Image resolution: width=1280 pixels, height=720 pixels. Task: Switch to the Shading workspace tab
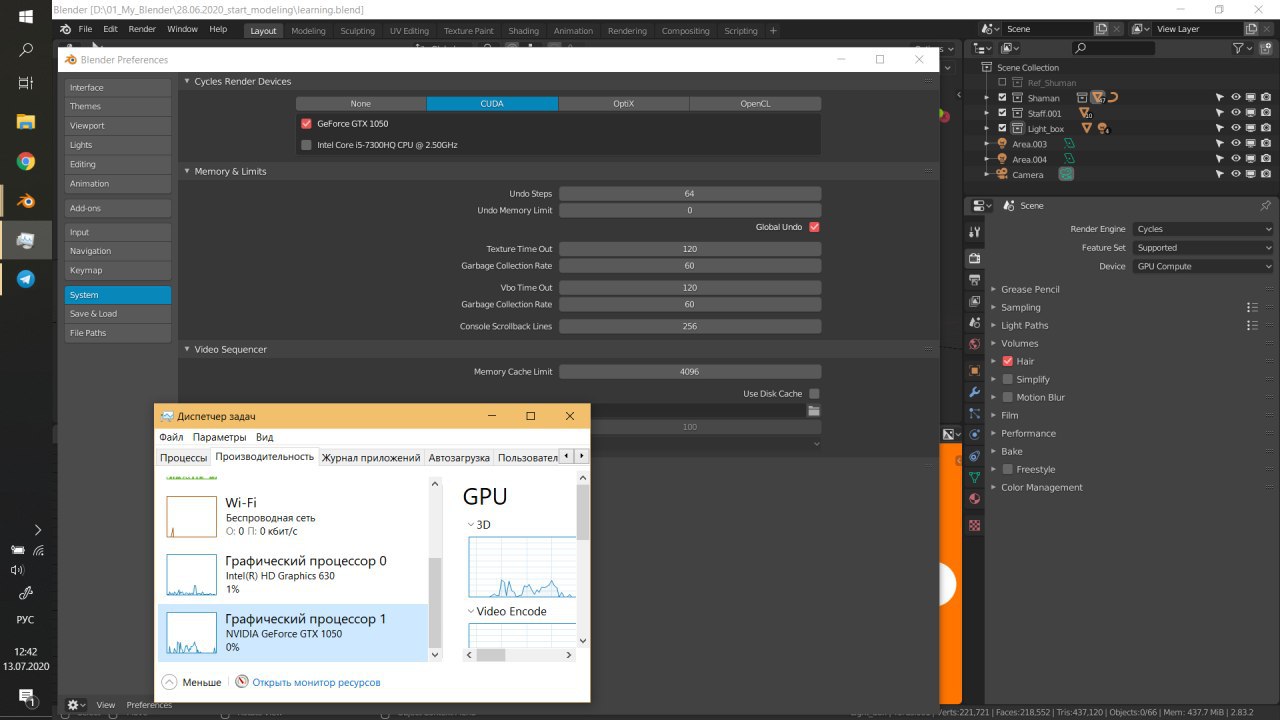[523, 31]
